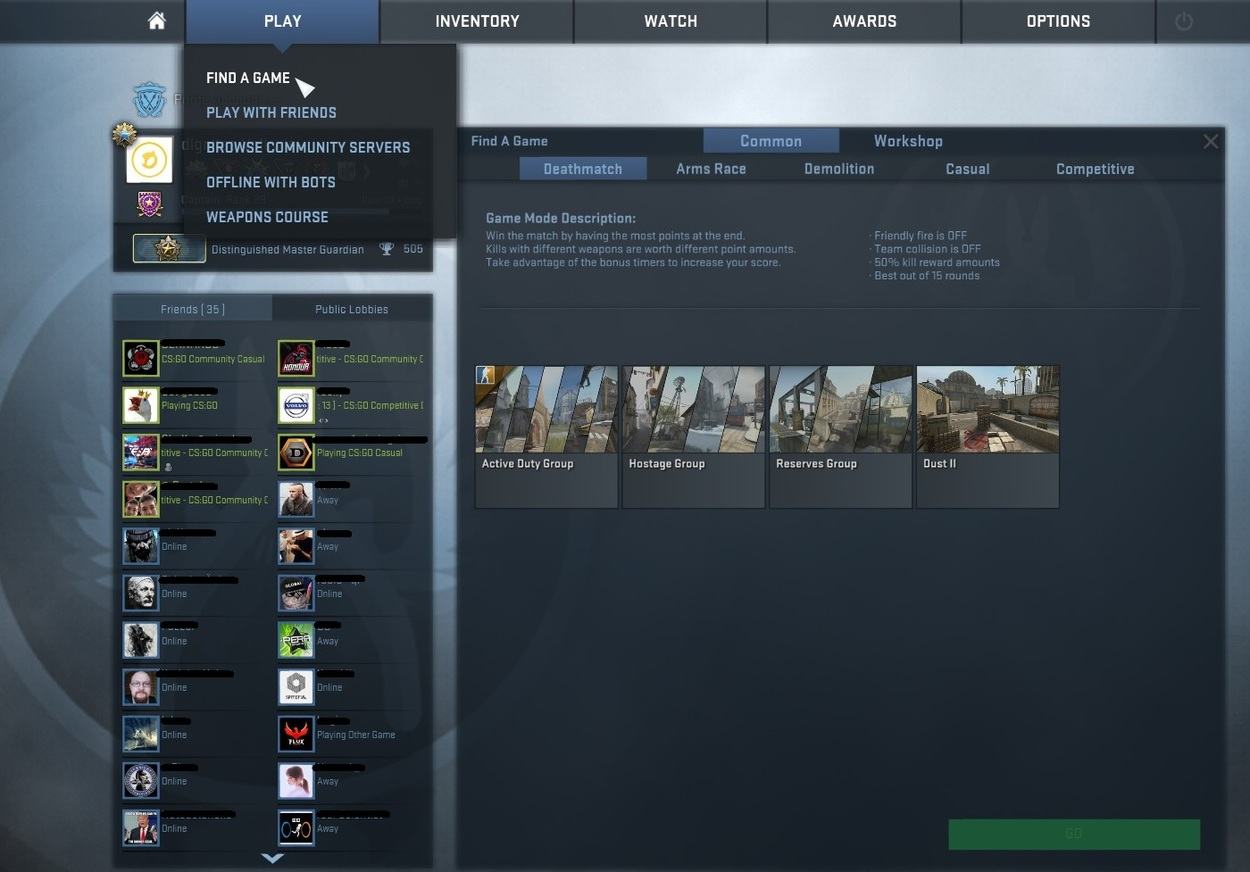Select the Competitive game mode
The width and height of the screenshot is (1250, 872).
(x=1095, y=169)
